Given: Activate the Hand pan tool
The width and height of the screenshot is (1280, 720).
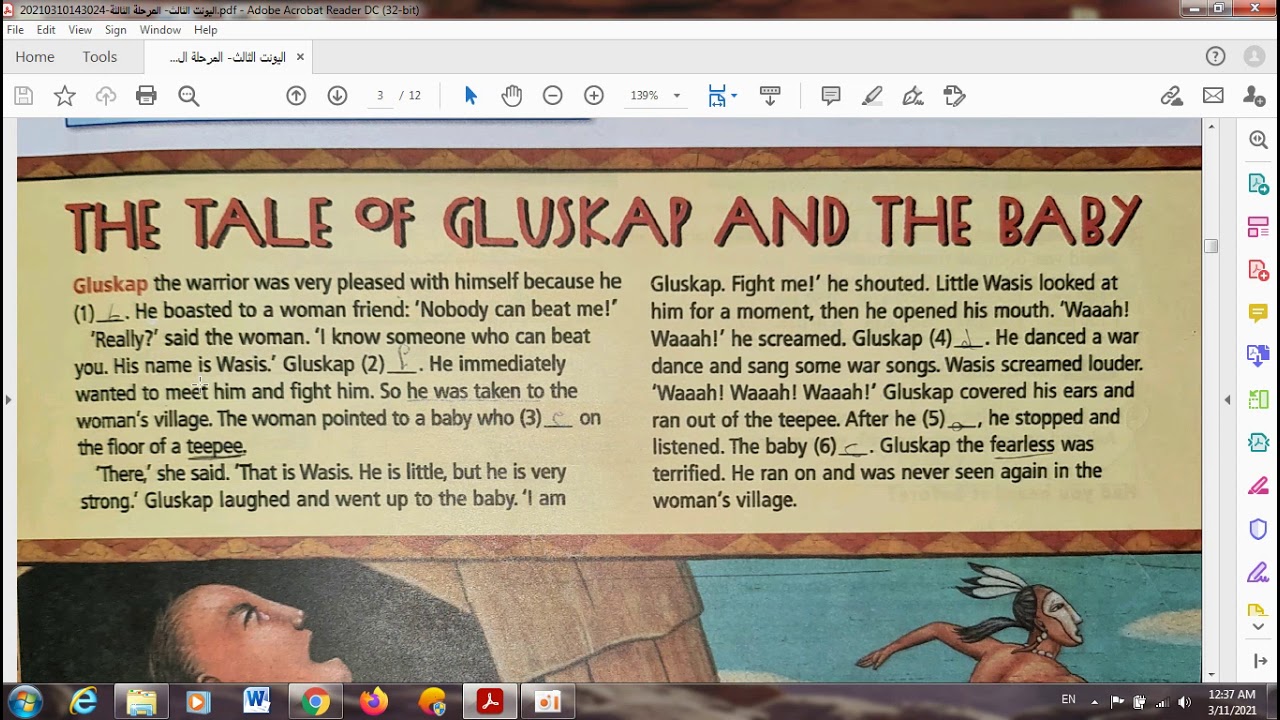Looking at the screenshot, I should point(512,96).
